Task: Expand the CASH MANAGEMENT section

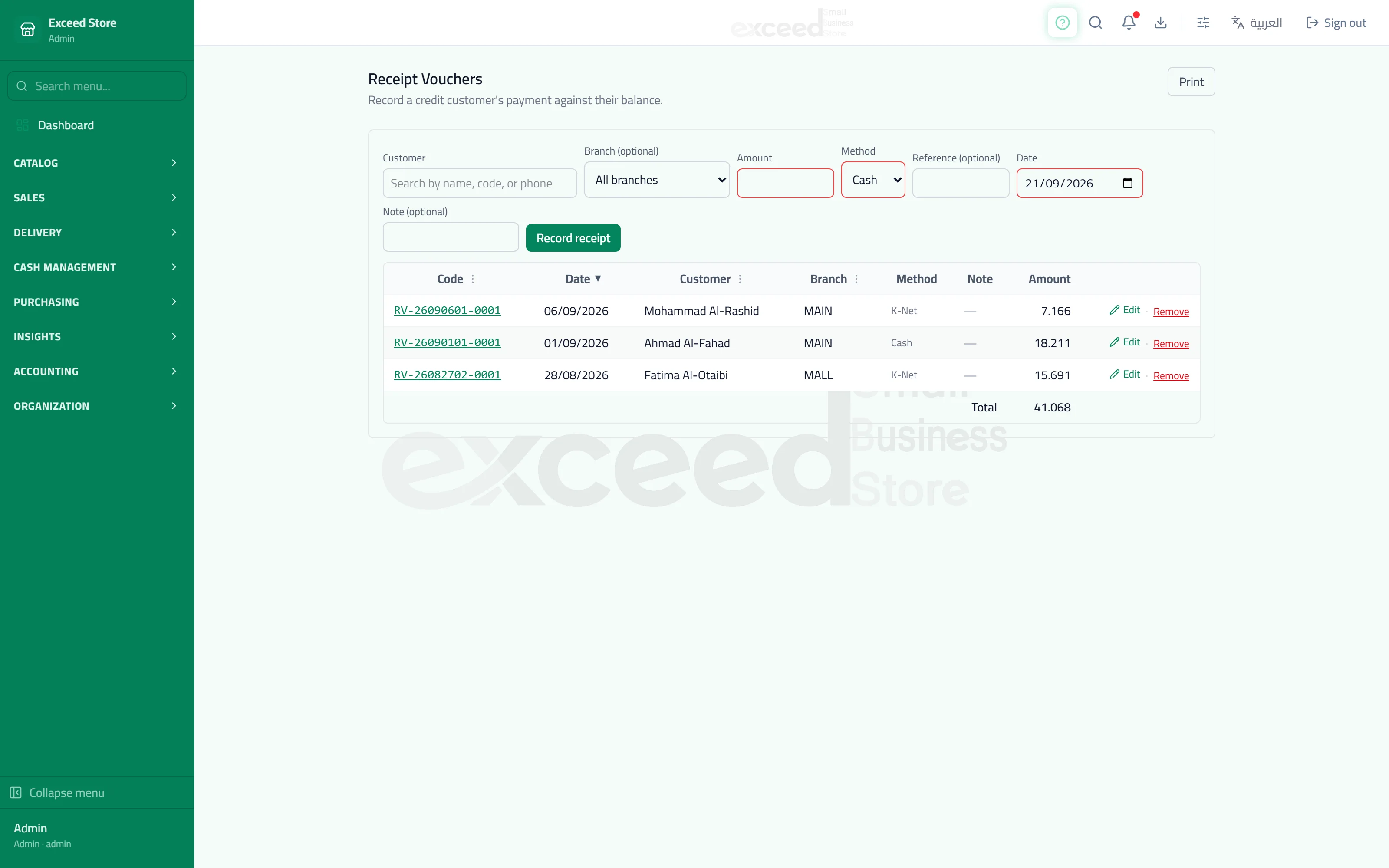Action: click(97, 267)
